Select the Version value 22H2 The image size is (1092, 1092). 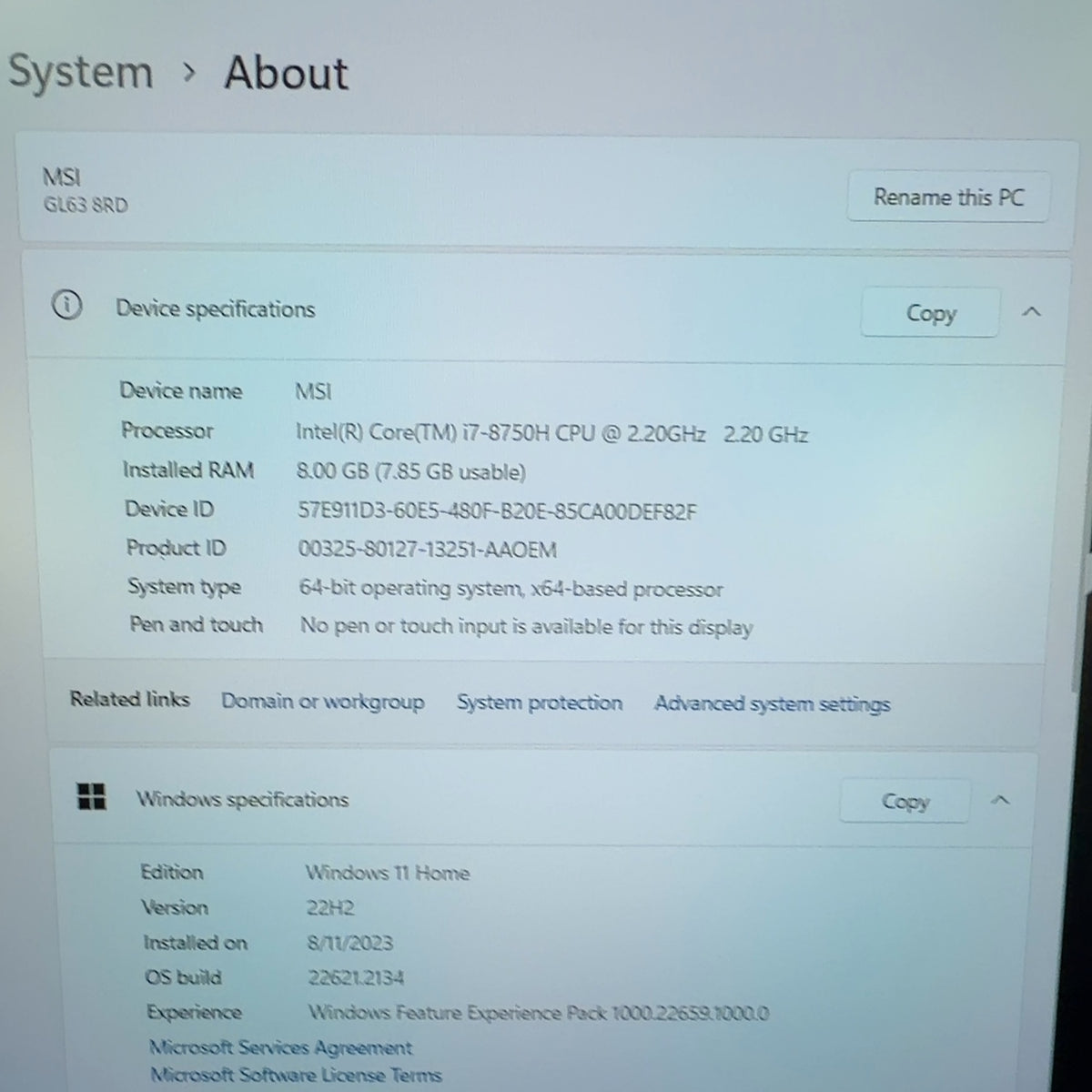pos(330,908)
